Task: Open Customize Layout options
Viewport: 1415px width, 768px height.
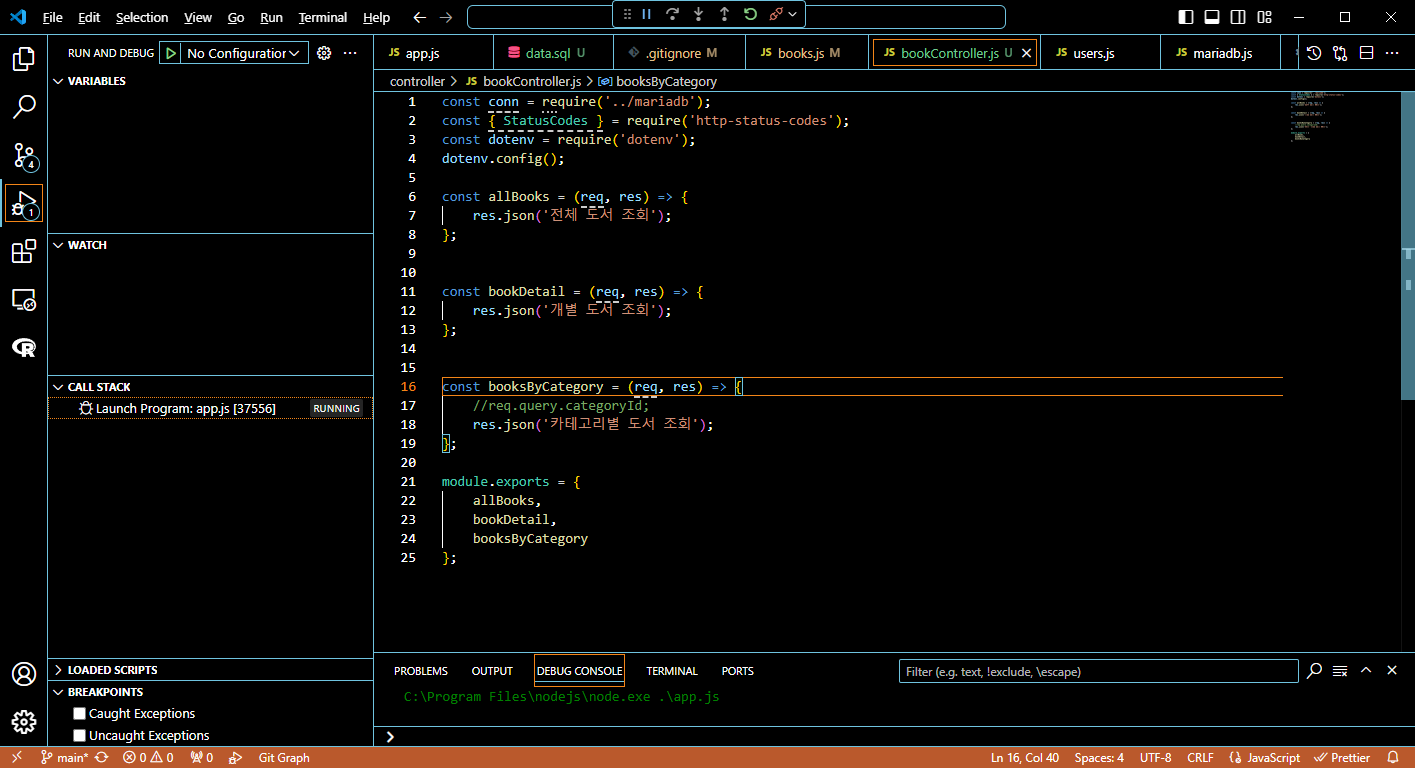Action: pos(1265,17)
